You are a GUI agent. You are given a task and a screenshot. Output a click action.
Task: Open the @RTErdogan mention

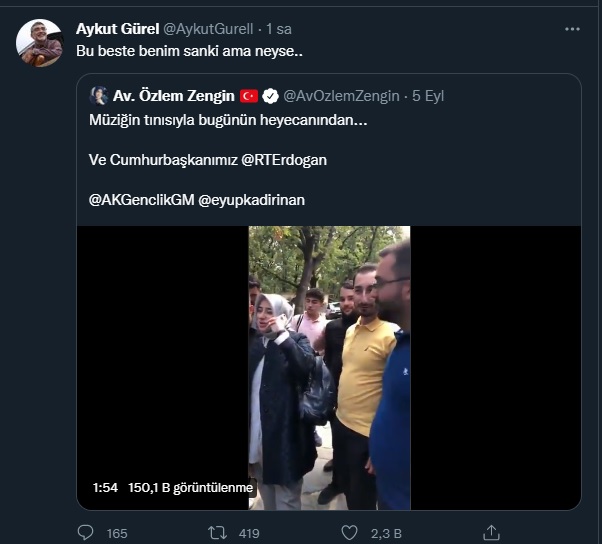click(x=284, y=159)
